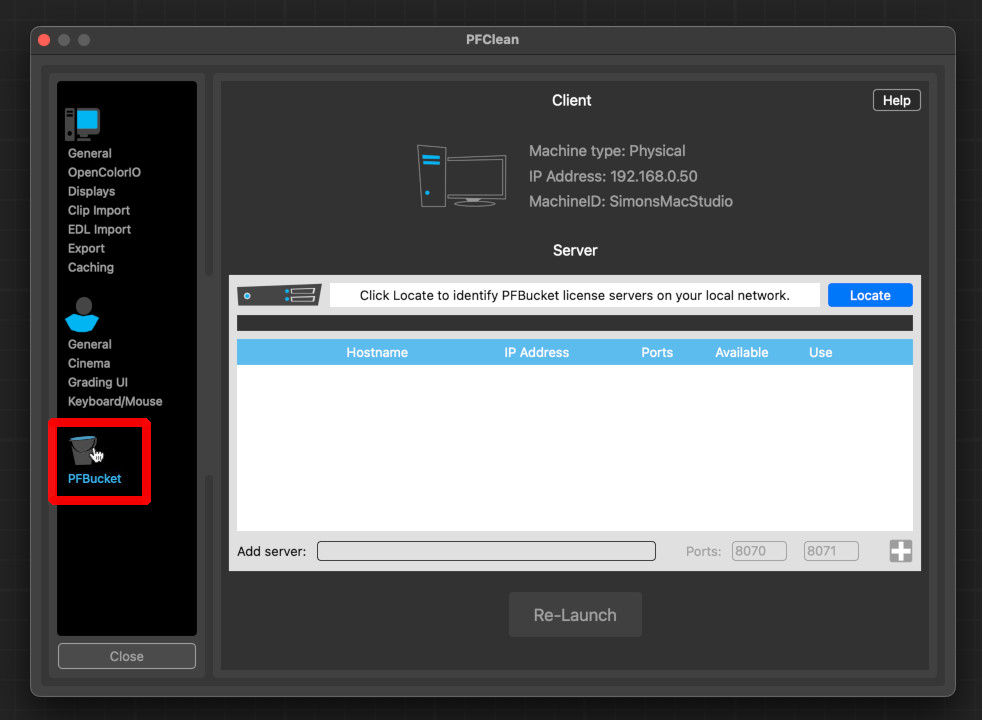Open Clip Import preferences

tap(99, 210)
